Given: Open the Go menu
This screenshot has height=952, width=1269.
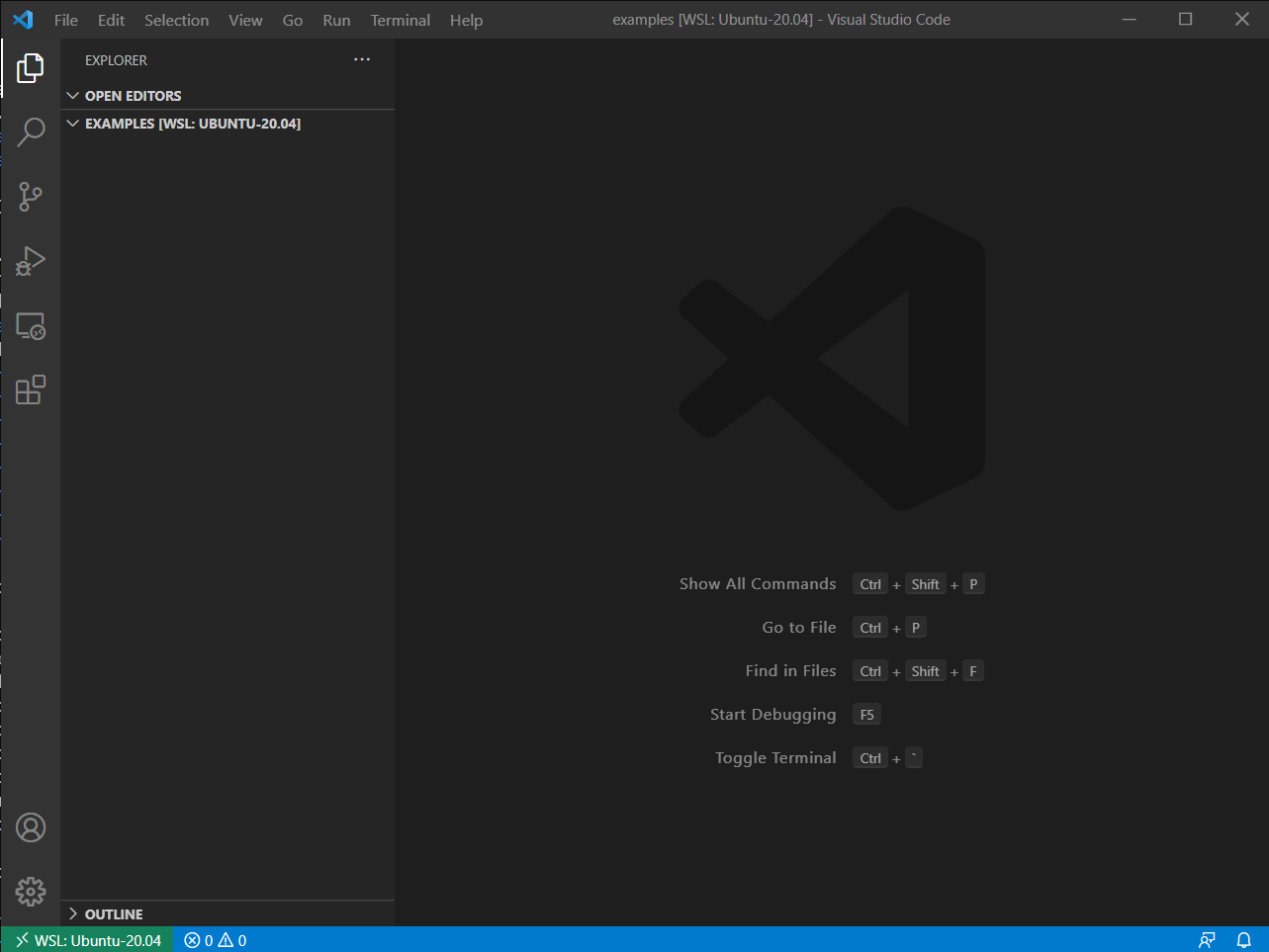Looking at the screenshot, I should pyautogui.click(x=293, y=20).
